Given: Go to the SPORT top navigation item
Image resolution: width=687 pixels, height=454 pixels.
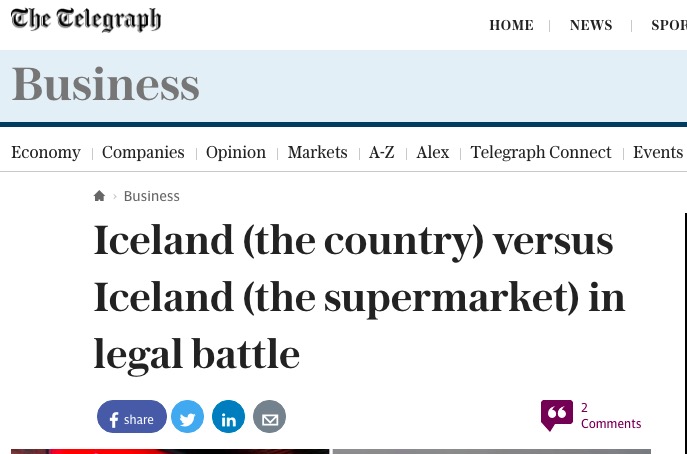Looking at the screenshot, I should pyautogui.click(x=669, y=25).
